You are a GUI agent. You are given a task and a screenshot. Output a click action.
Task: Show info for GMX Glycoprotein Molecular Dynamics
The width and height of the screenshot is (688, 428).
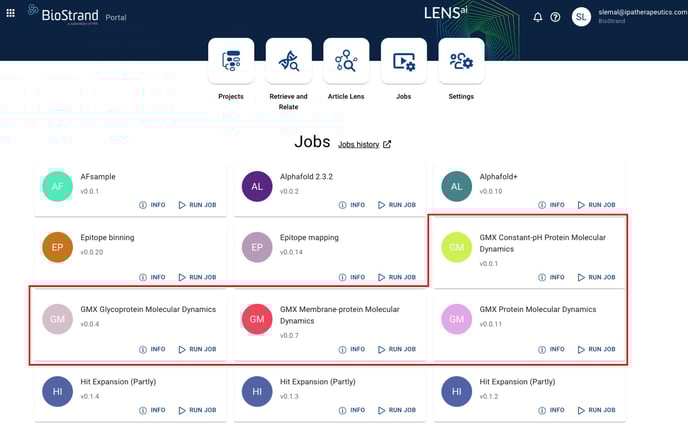pos(152,349)
